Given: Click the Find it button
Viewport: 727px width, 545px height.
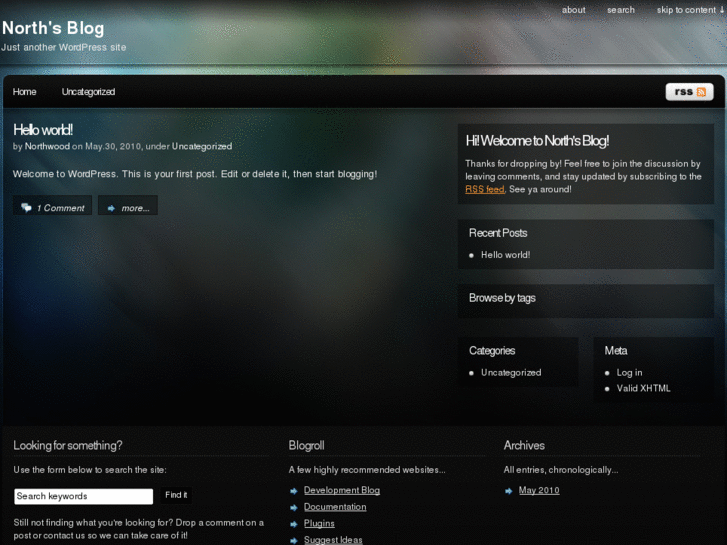Looking at the screenshot, I should [x=176, y=495].
